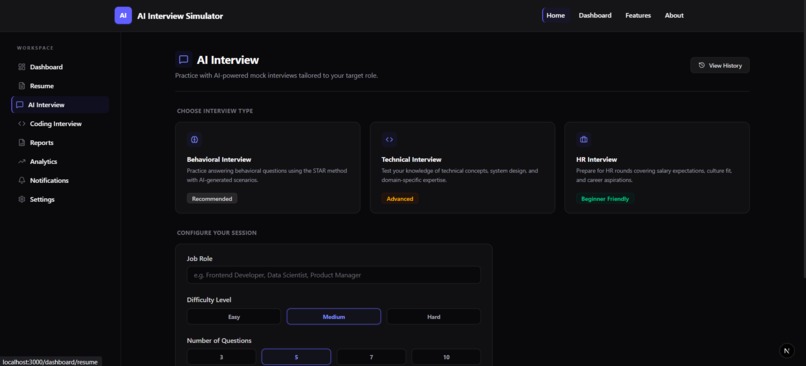
Task: Choose 10 questions option
Action: (446, 357)
